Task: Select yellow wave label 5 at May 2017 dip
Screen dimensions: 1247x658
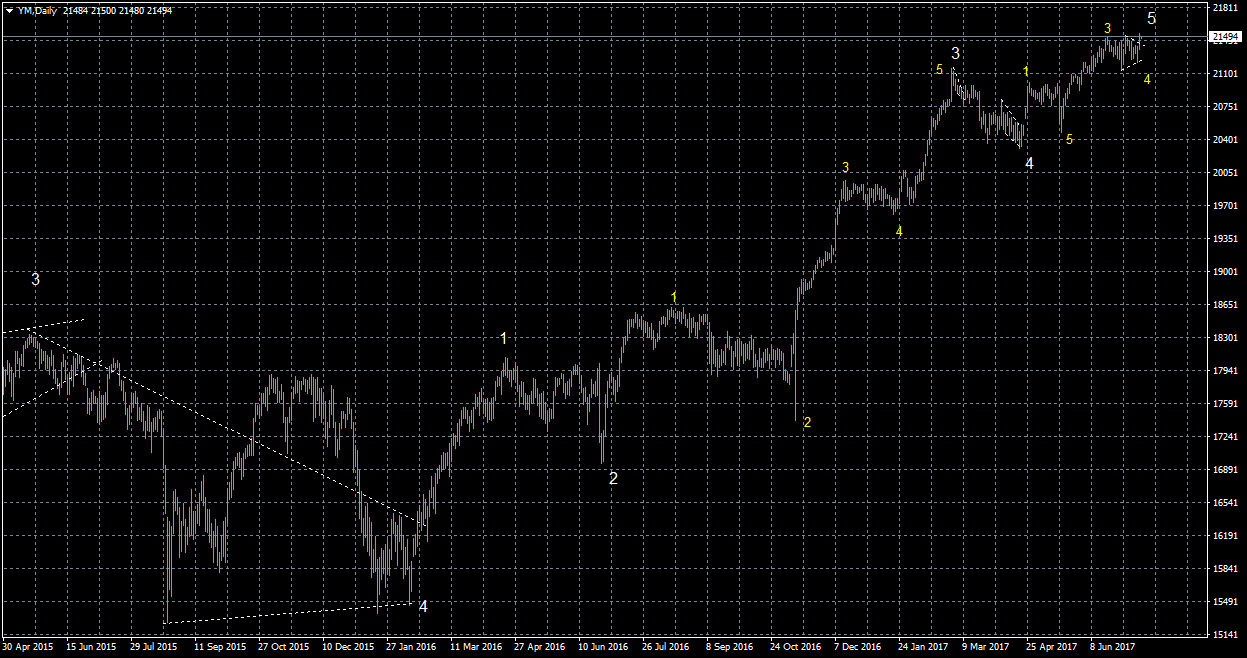Action: click(1069, 140)
